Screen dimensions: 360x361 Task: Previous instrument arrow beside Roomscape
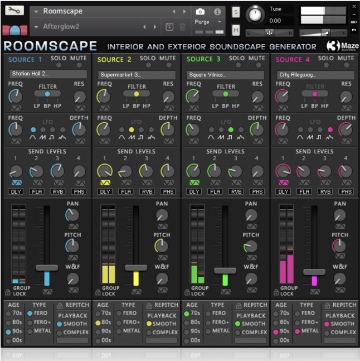(174, 12)
